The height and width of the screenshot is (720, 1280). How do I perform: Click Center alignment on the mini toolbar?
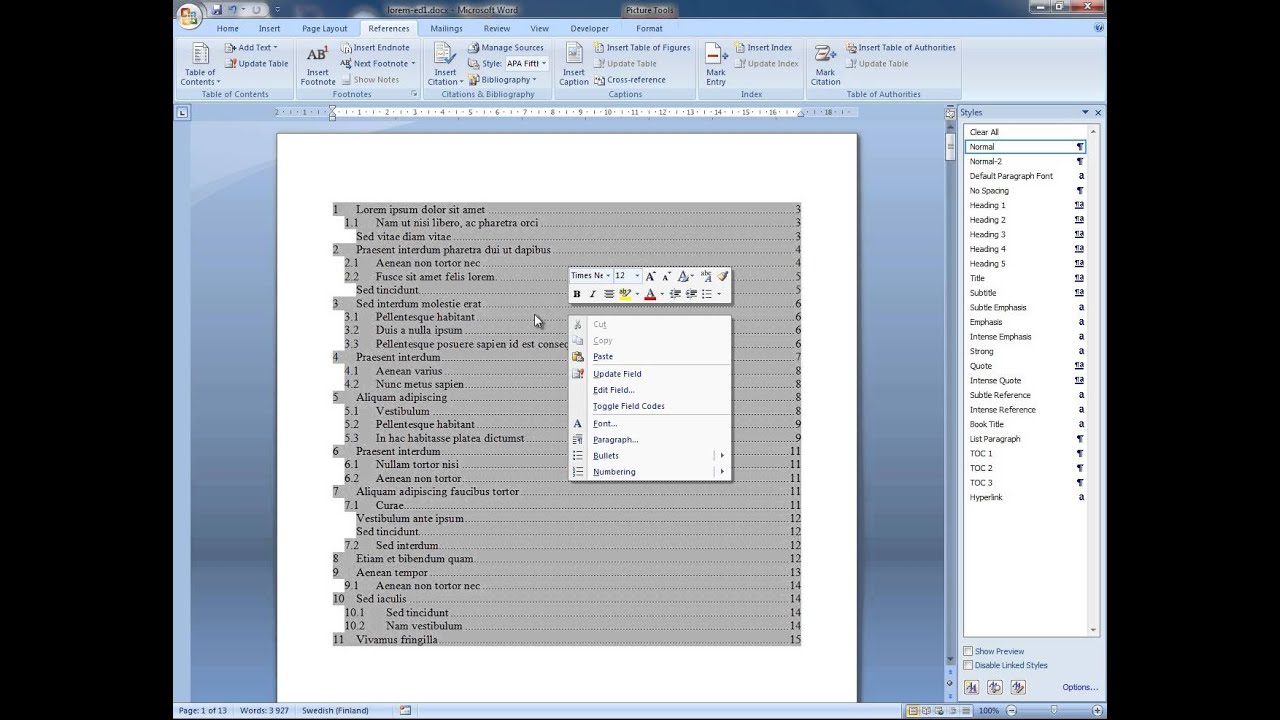[609, 294]
